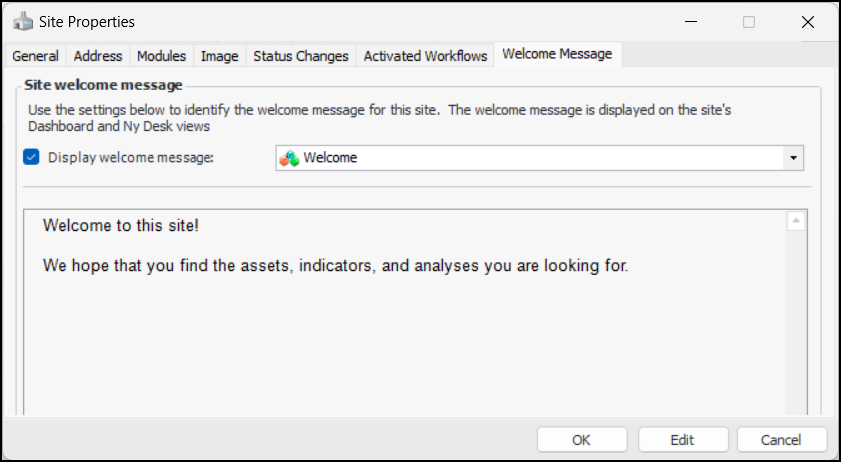
Task: Click the 'Welcome to this site!' text
Action: pyautogui.click(x=121, y=226)
